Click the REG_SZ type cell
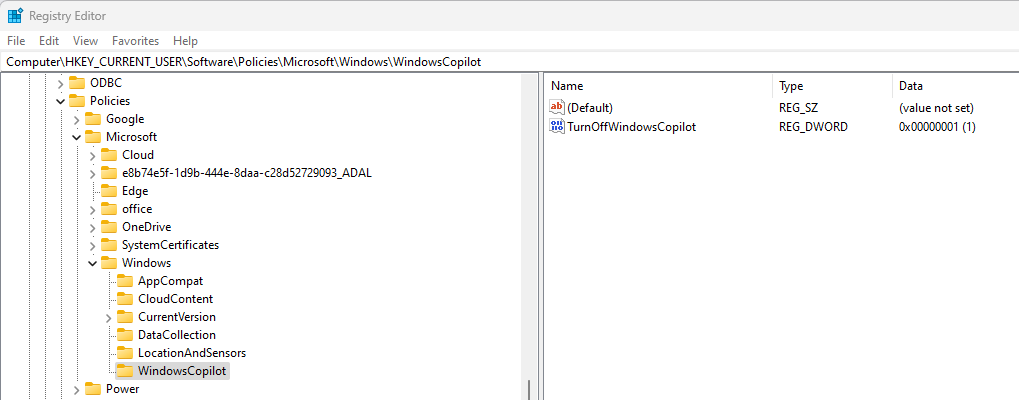 pos(798,107)
